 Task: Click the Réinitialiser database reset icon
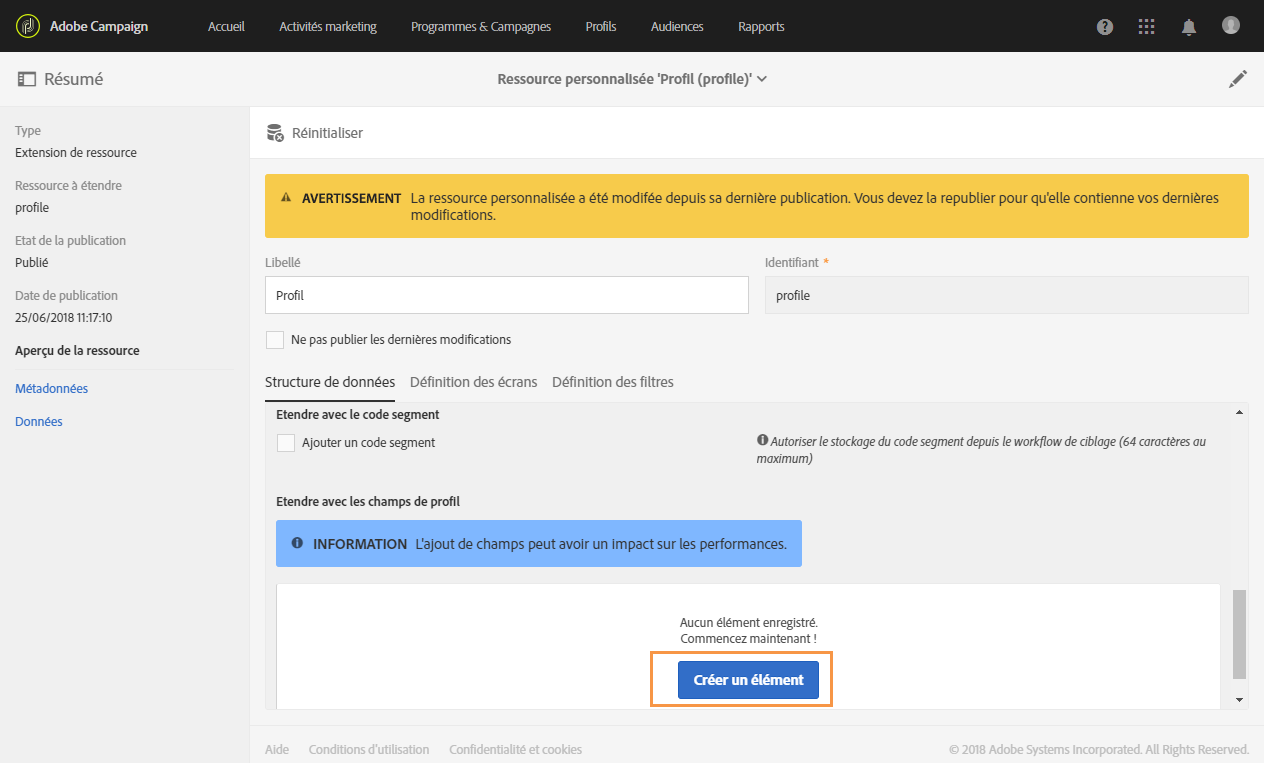click(275, 133)
